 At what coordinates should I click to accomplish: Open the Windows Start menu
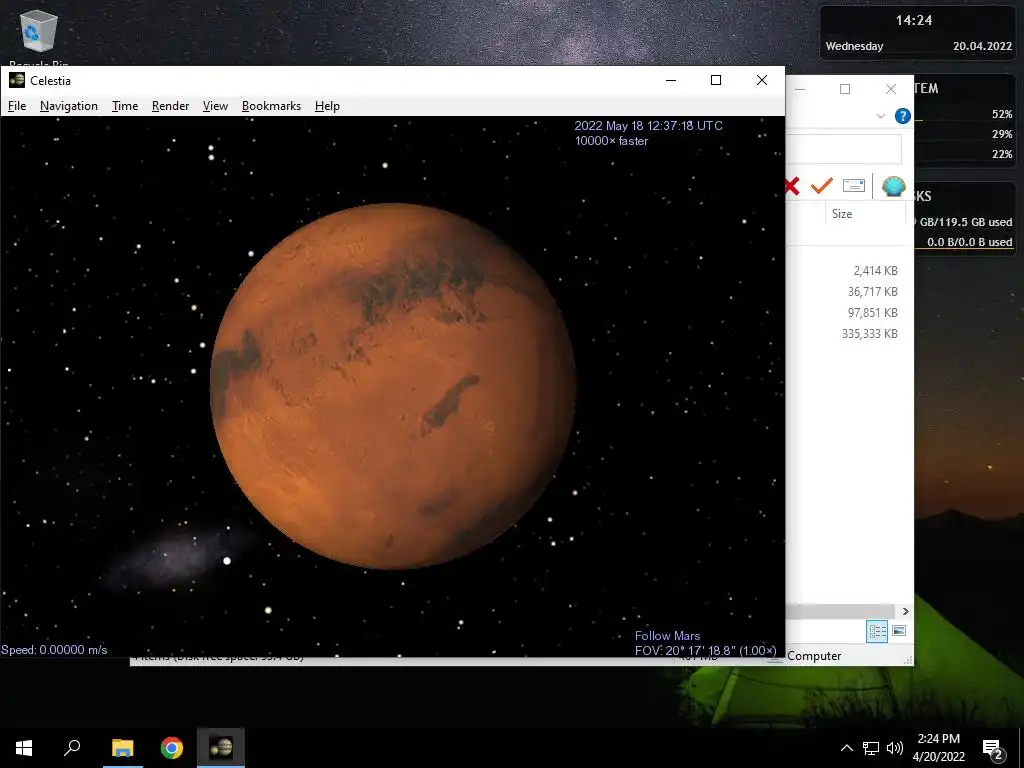coord(24,748)
